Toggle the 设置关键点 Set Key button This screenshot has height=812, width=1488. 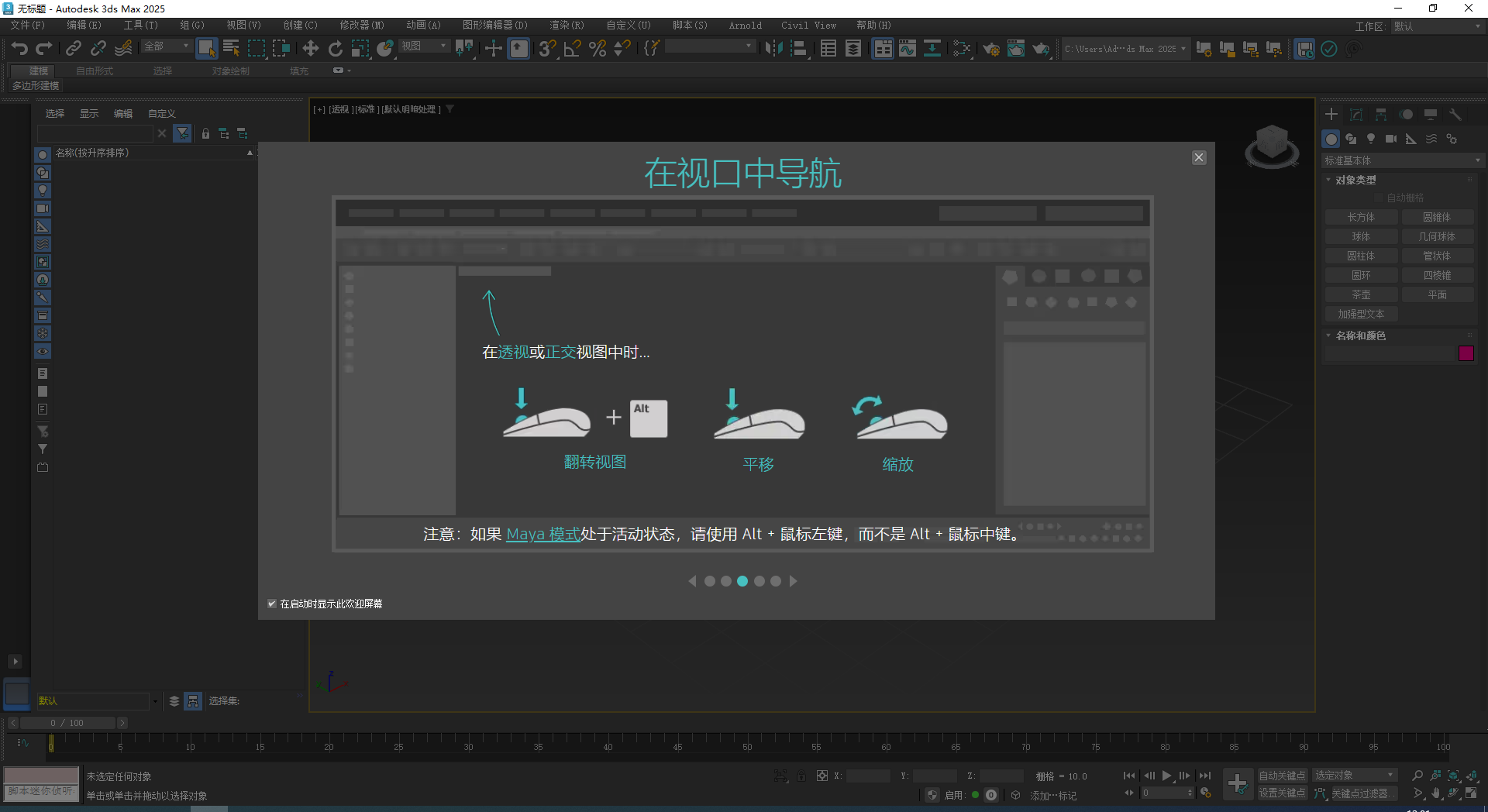[1282, 793]
